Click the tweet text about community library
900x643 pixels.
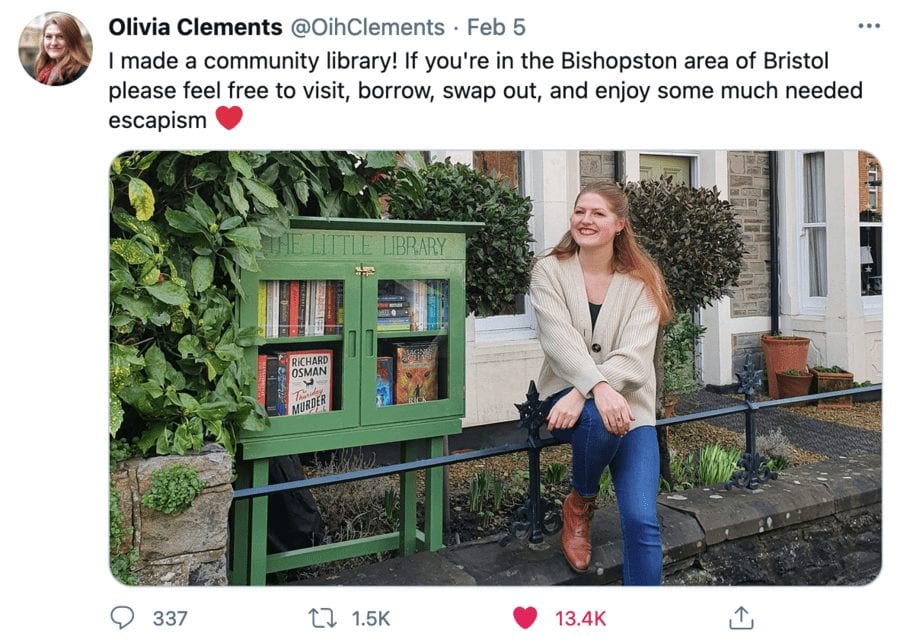pyautogui.click(x=485, y=90)
